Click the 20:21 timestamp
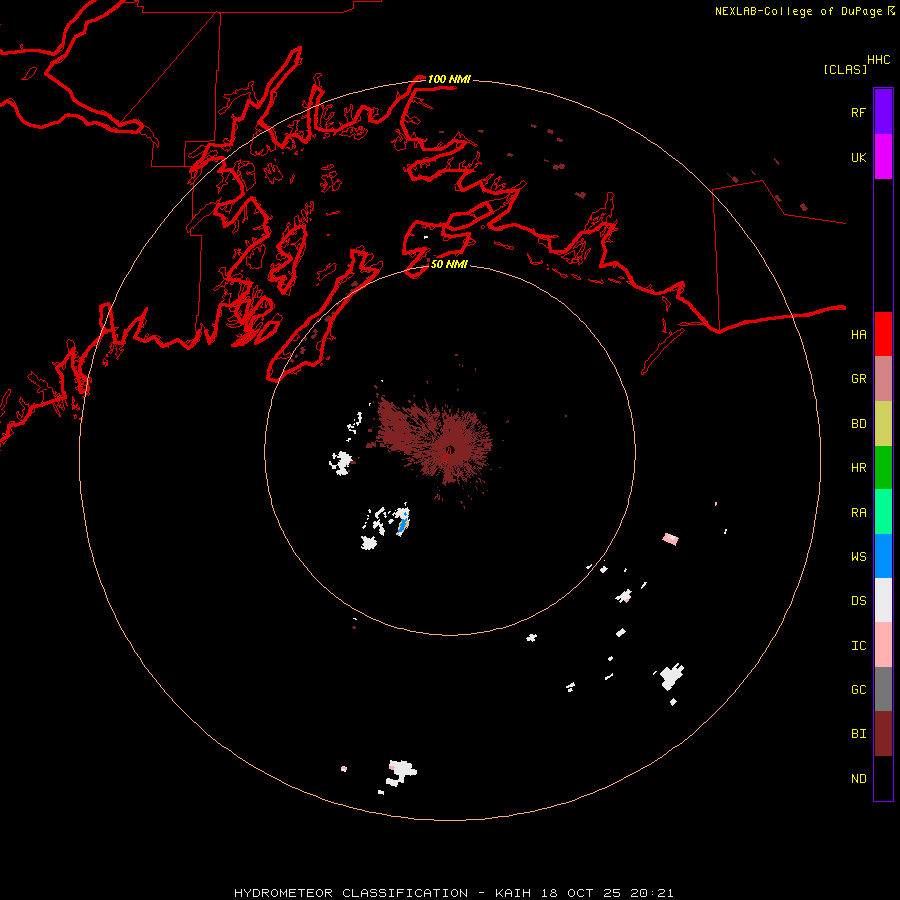Image resolution: width=900 pixels, height=900 pixels. point(651,893)
